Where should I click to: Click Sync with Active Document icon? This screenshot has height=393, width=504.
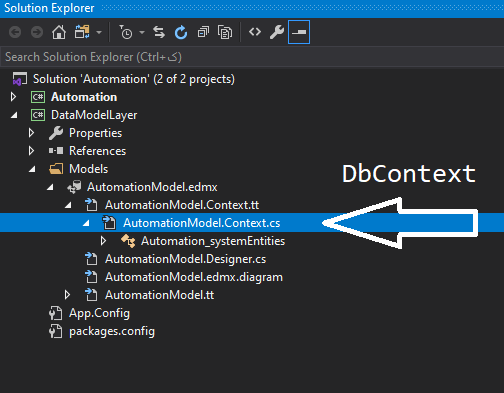[159, 32]
